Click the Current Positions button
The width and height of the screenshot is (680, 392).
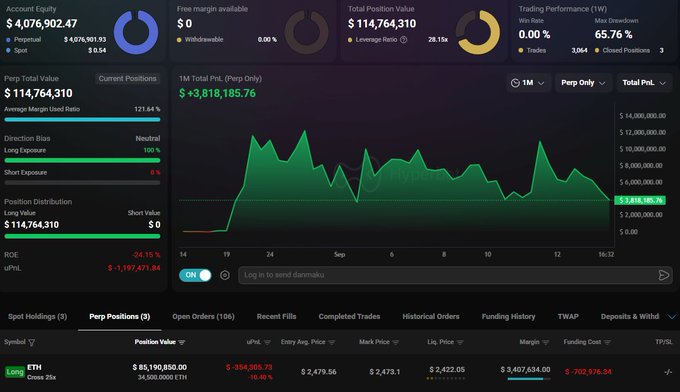(x=128, y=78)
